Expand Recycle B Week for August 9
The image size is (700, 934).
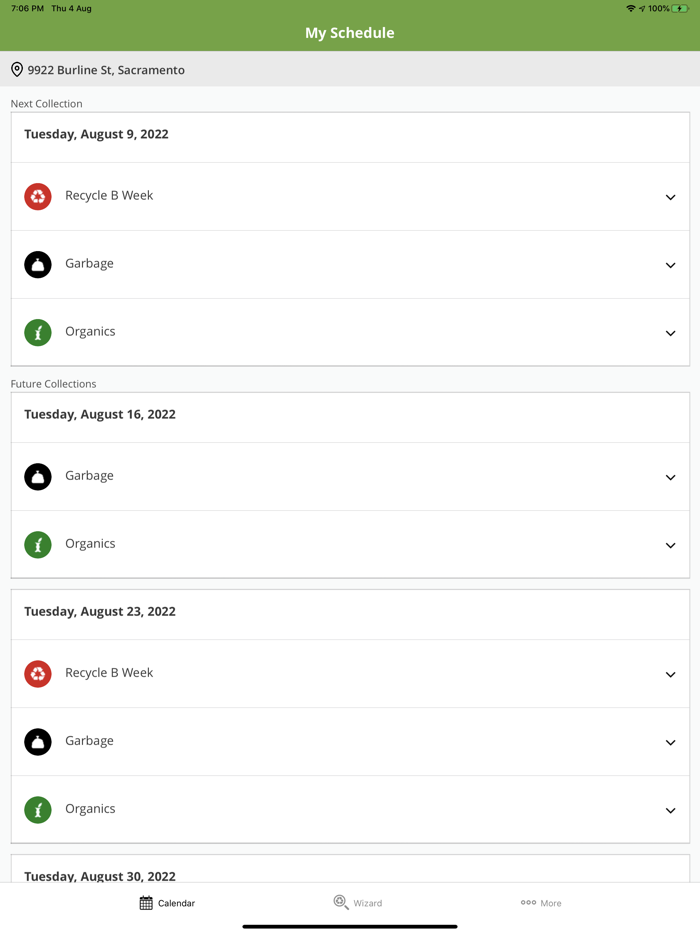click(670, 197)
